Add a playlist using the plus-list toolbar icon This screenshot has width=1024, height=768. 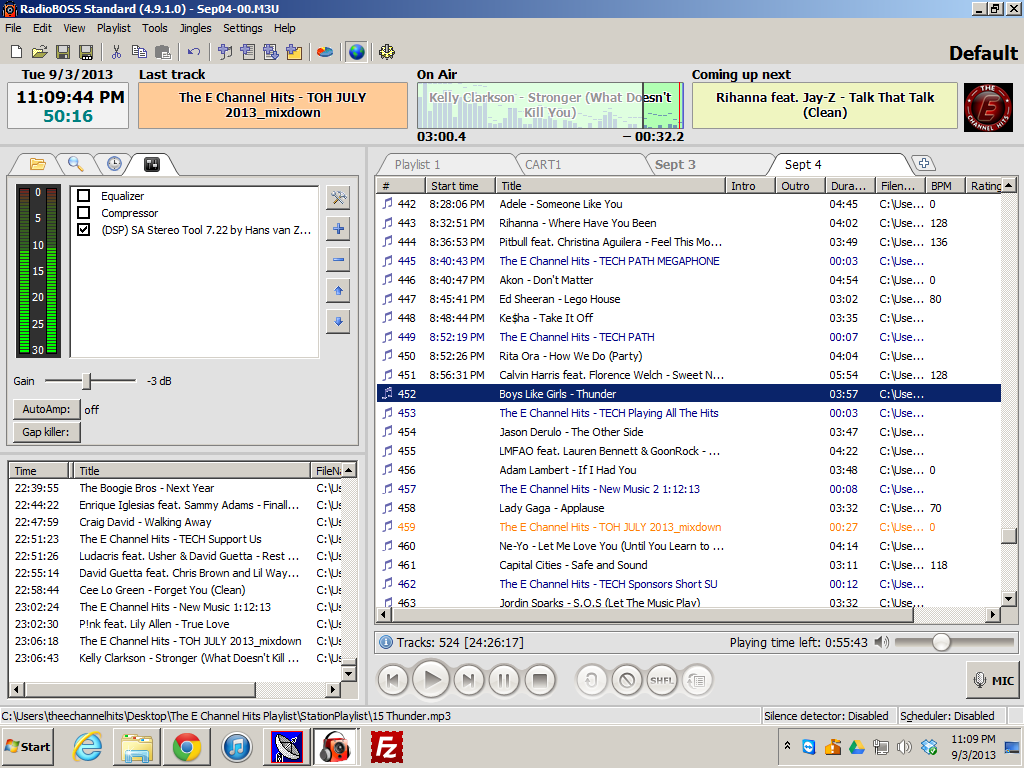tap(248, 52)
